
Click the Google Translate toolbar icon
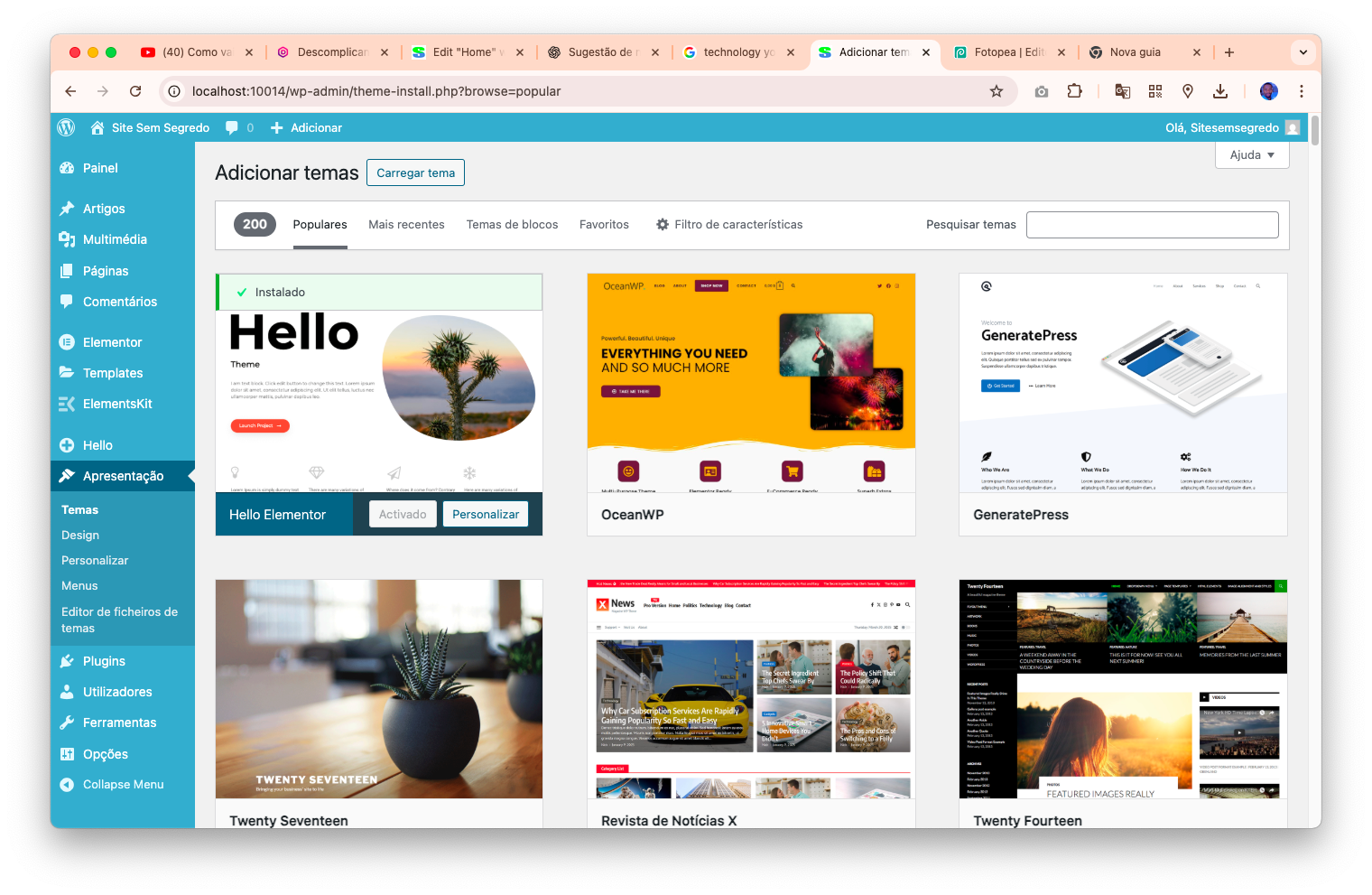pyautogui.click(x=1122, y=91)
